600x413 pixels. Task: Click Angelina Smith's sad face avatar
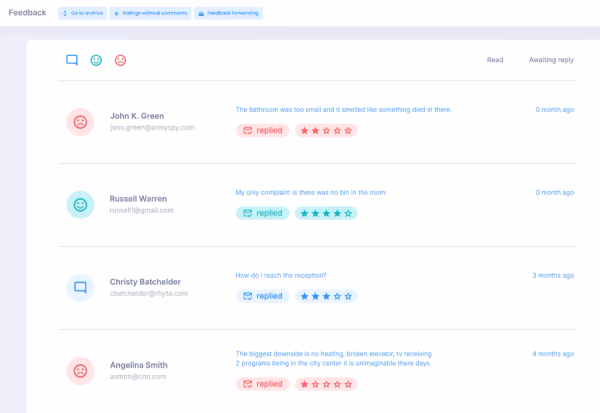pos(80,371)
